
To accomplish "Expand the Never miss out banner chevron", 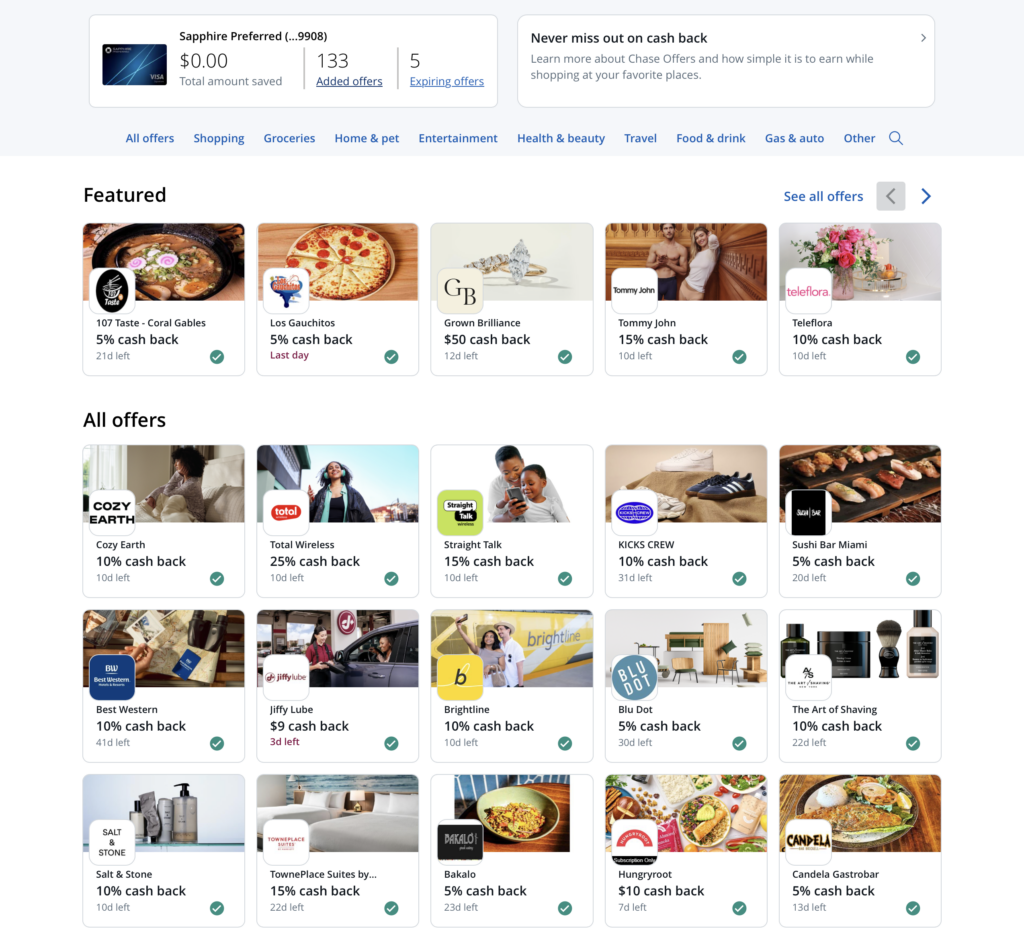I will [923, 38].
